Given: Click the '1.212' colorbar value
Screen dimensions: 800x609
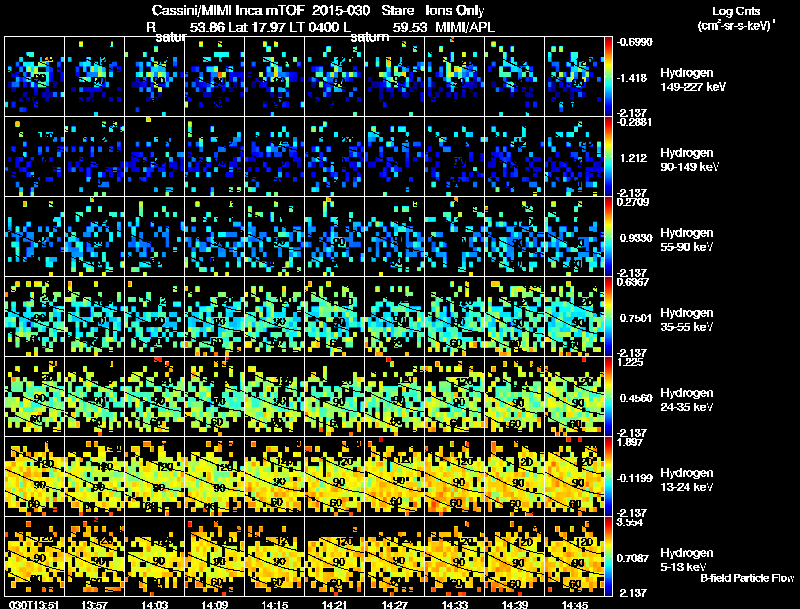Looking at the screenshot, I should coord(634,158).
